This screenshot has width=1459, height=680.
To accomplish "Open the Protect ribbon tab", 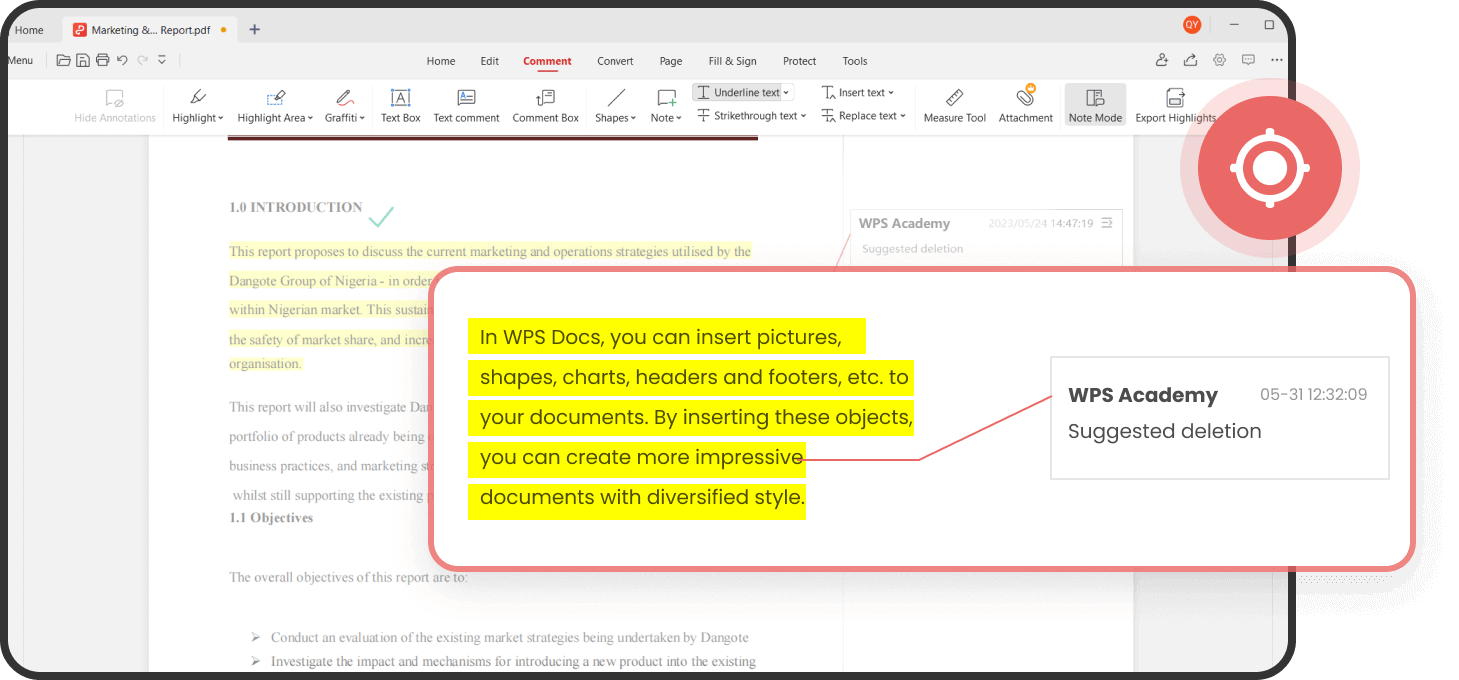I will (799, 61).
